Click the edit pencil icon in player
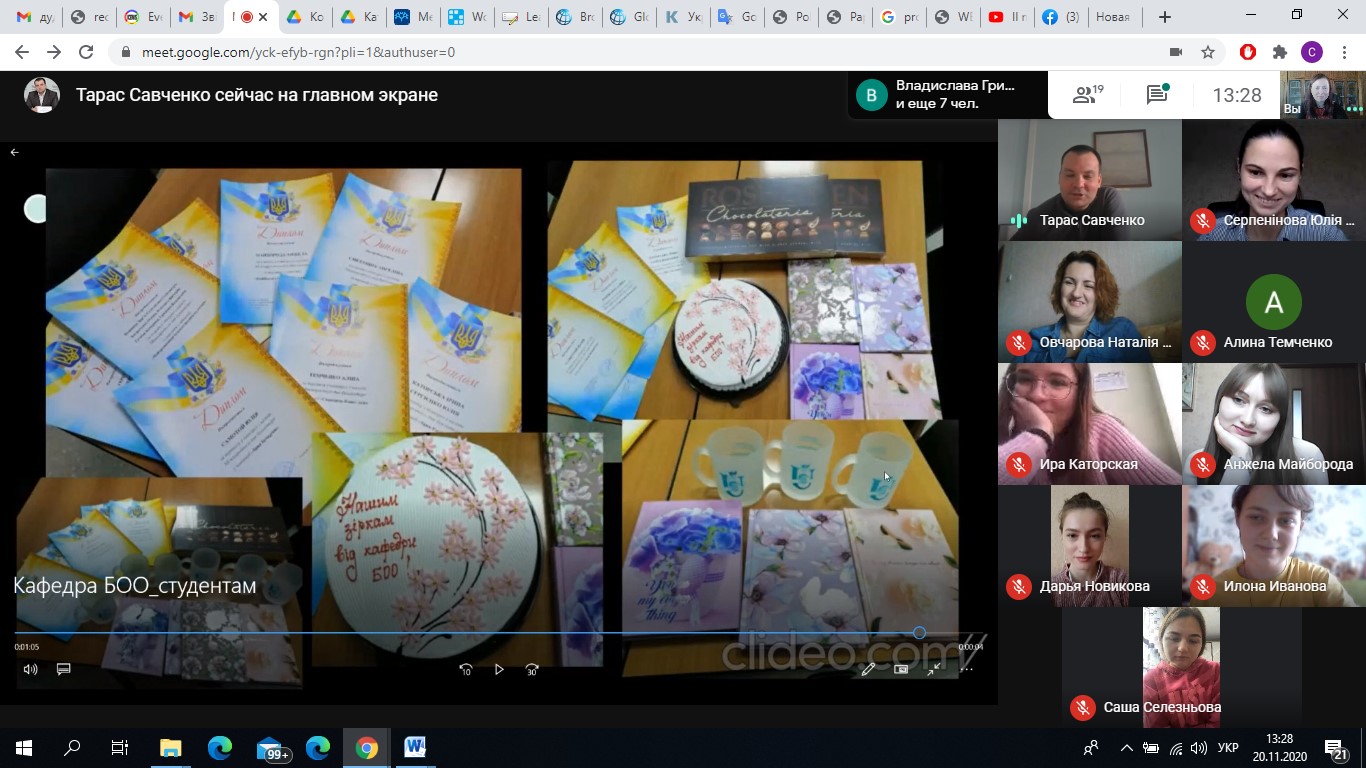The width and height of the screenshot is (1366, 768). (x=868, y=669)
